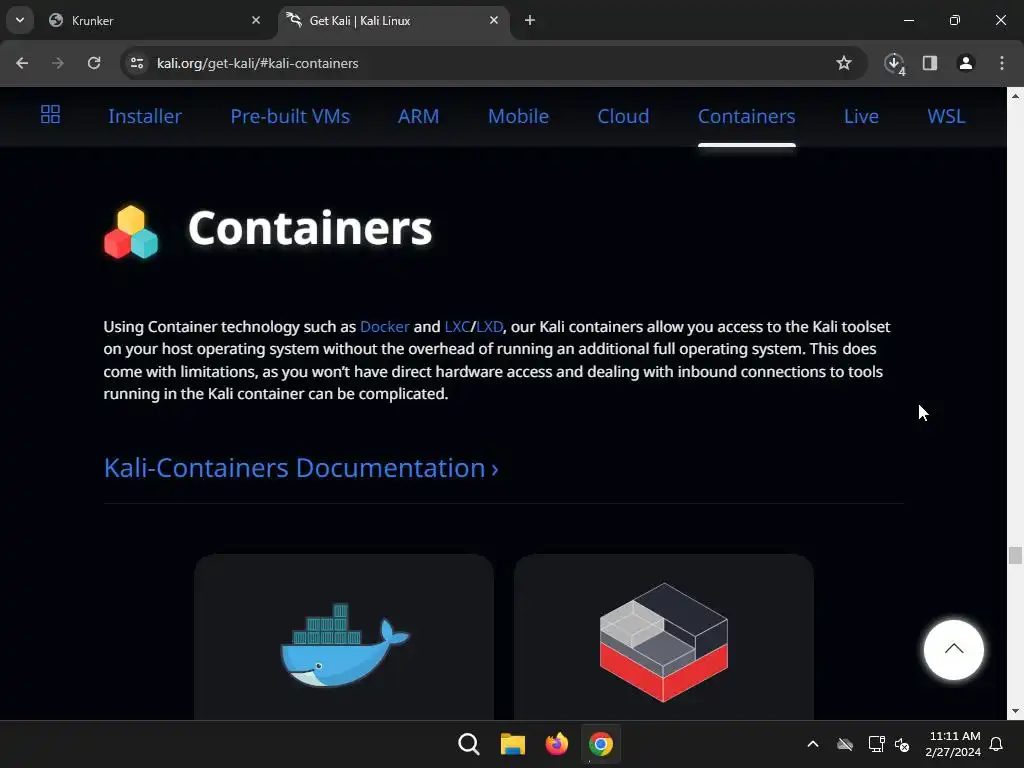Close the Krunker tab

[256, 21]
